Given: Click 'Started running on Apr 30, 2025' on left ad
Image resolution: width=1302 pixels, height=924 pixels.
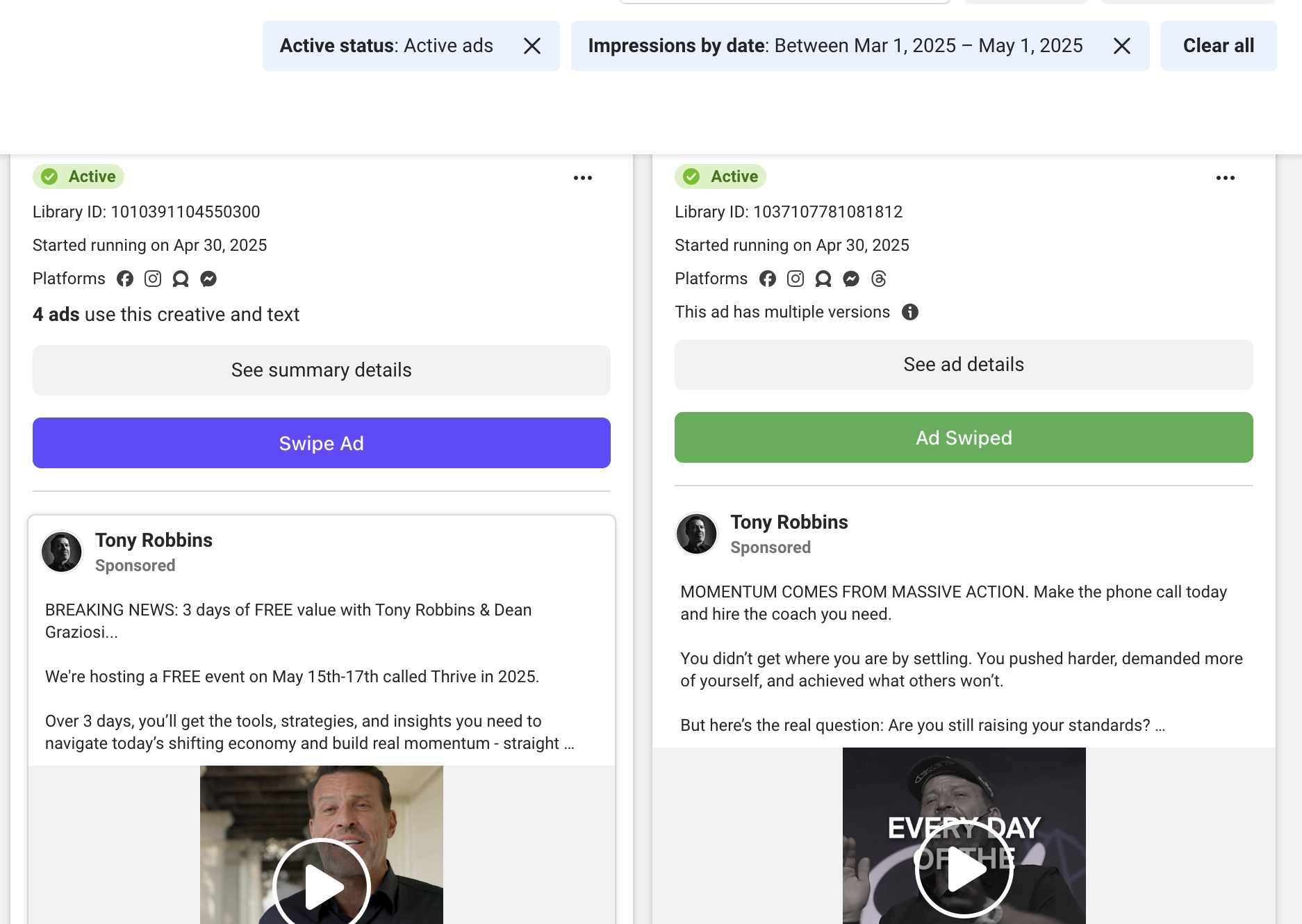Looking at the screenshot, I should (x=150, y=245).
